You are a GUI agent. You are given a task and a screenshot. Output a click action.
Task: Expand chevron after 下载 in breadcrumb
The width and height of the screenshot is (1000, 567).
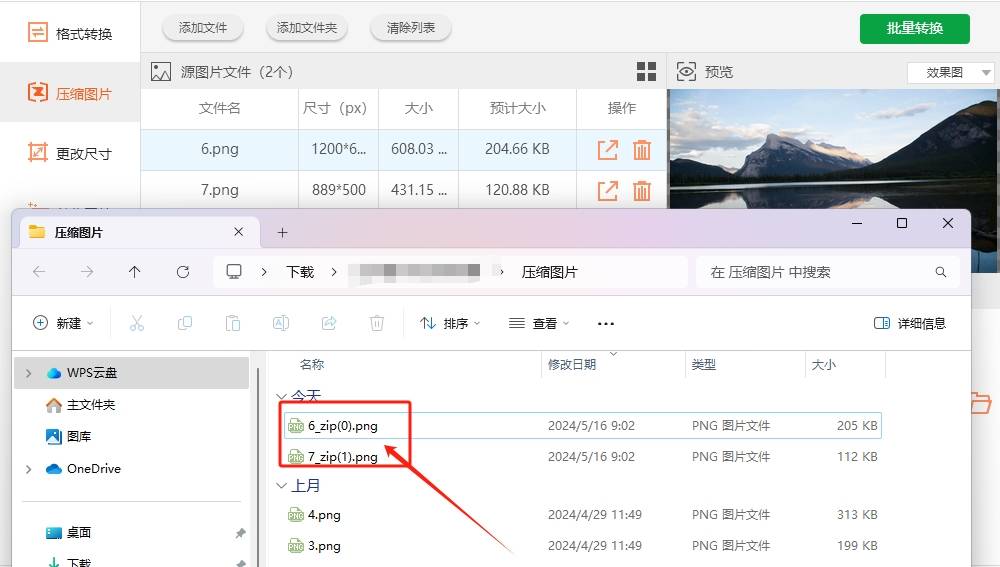334,272
